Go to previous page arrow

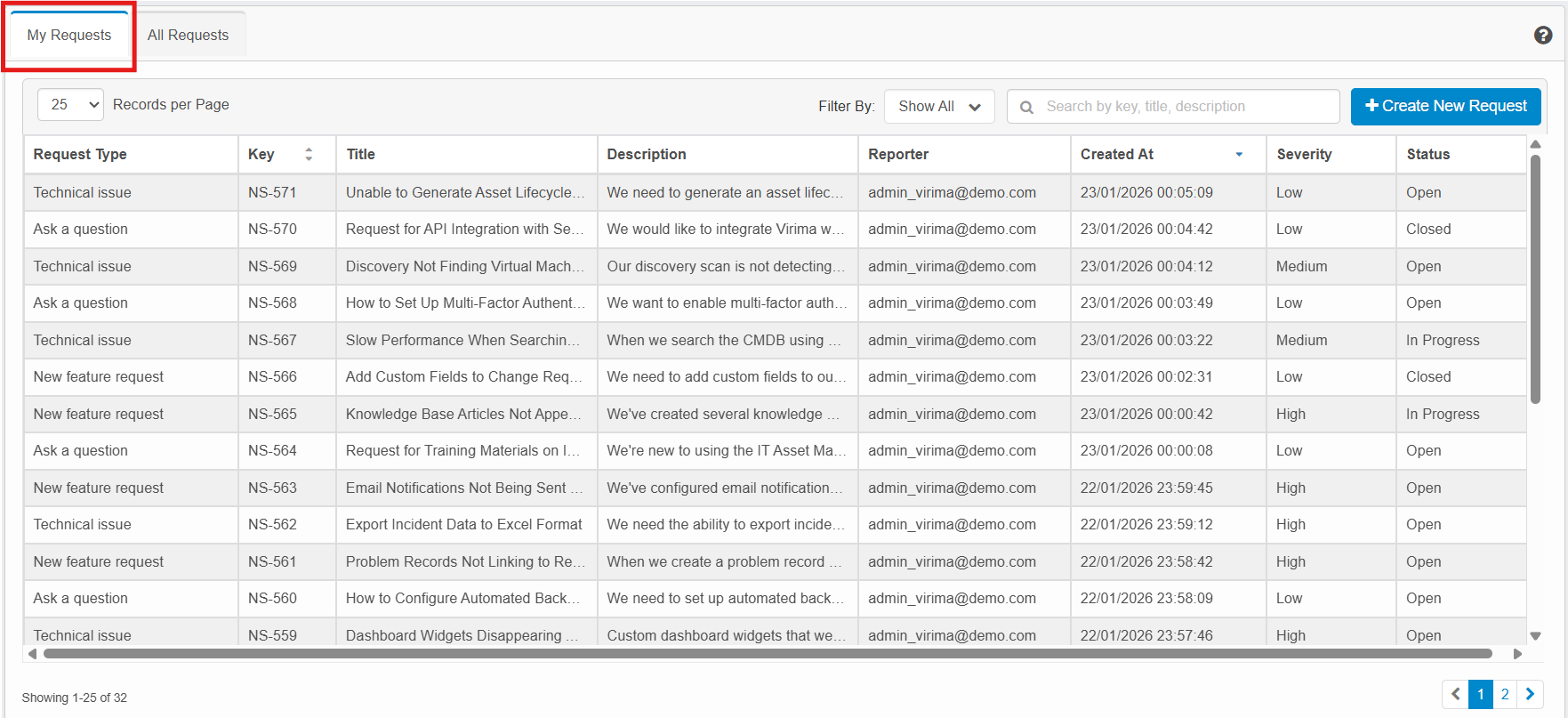coord(1455,694)
